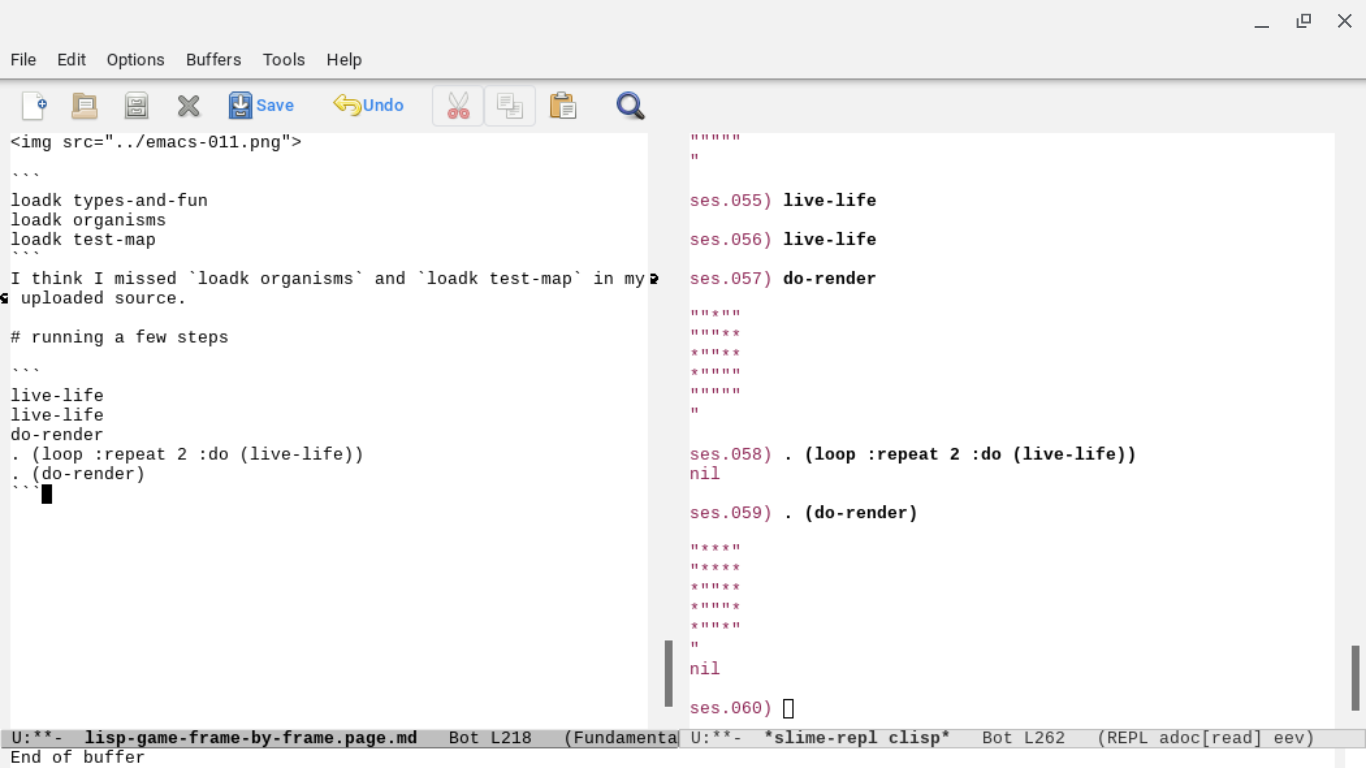Click the Undo button
The height and width of the screenshot is (768, 1366).
coord(369,105)
